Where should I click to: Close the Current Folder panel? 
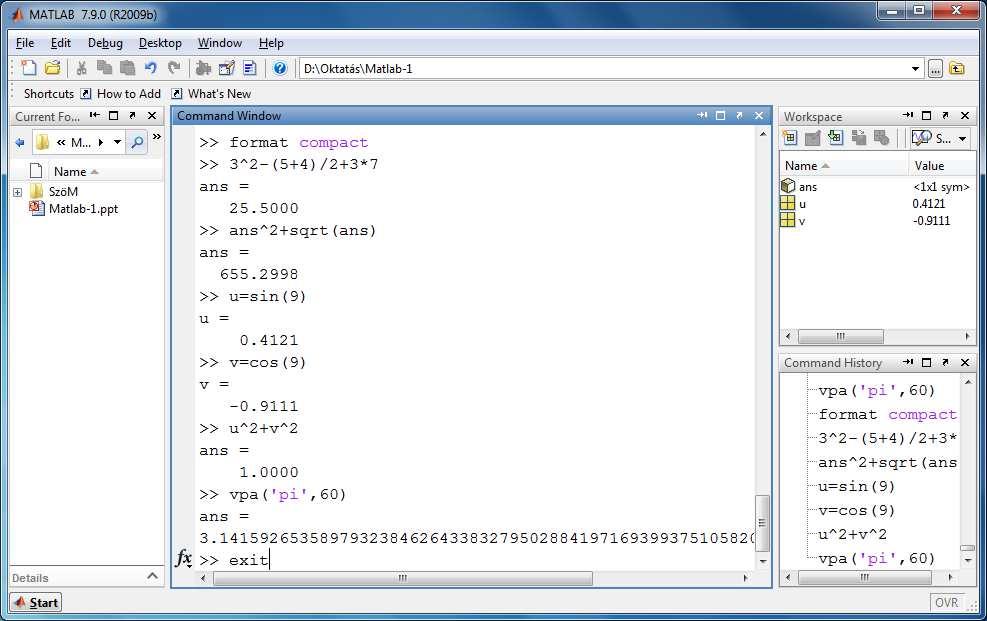click(x=152, y=115)
